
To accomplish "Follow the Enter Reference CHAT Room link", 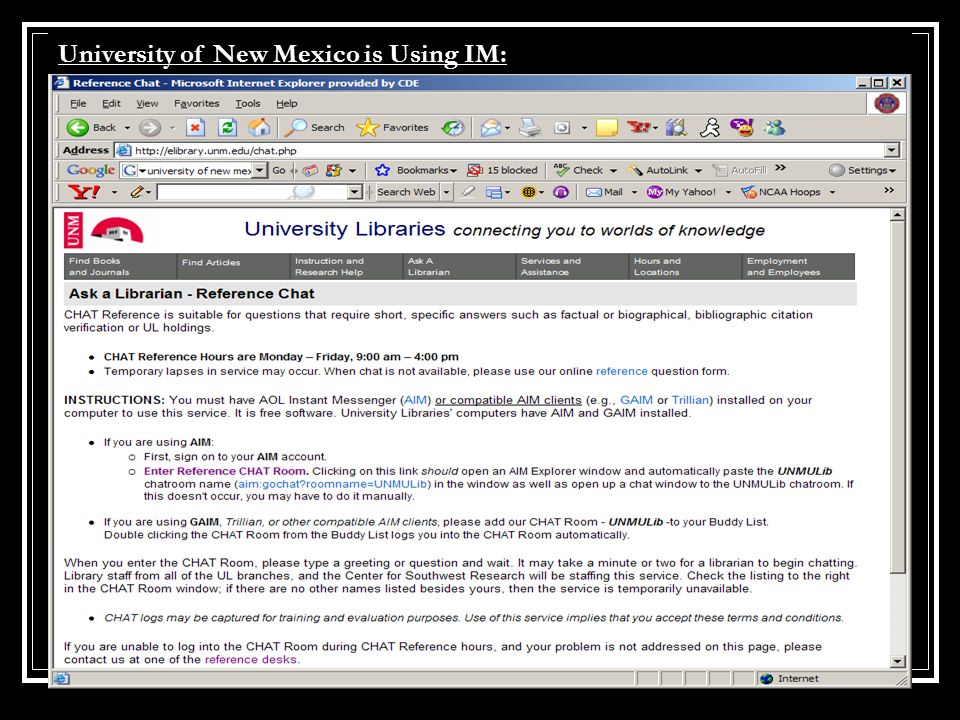I will tap(226, 471).
